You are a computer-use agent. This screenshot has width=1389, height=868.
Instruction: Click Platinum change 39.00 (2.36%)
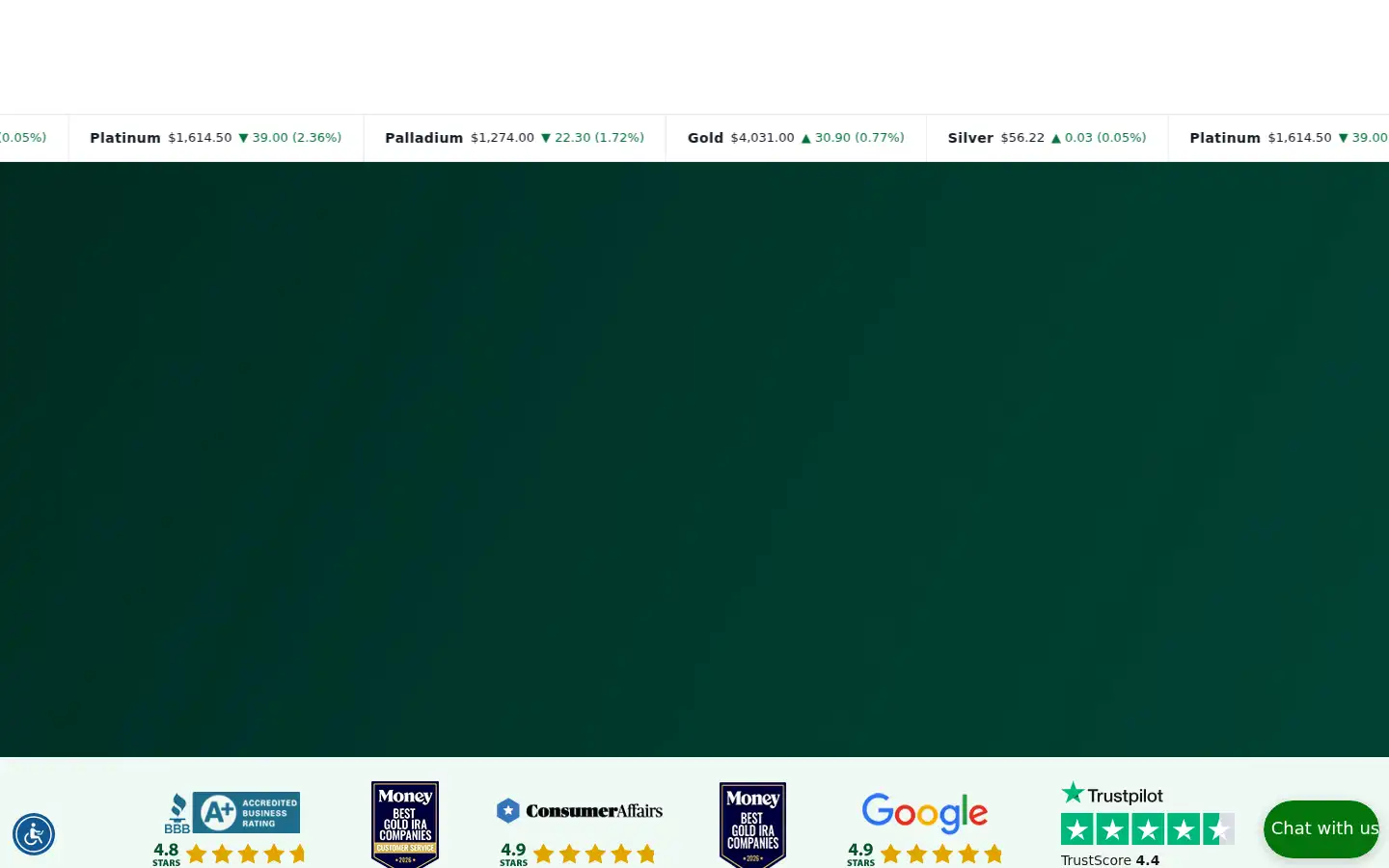(x=289, y=138)
